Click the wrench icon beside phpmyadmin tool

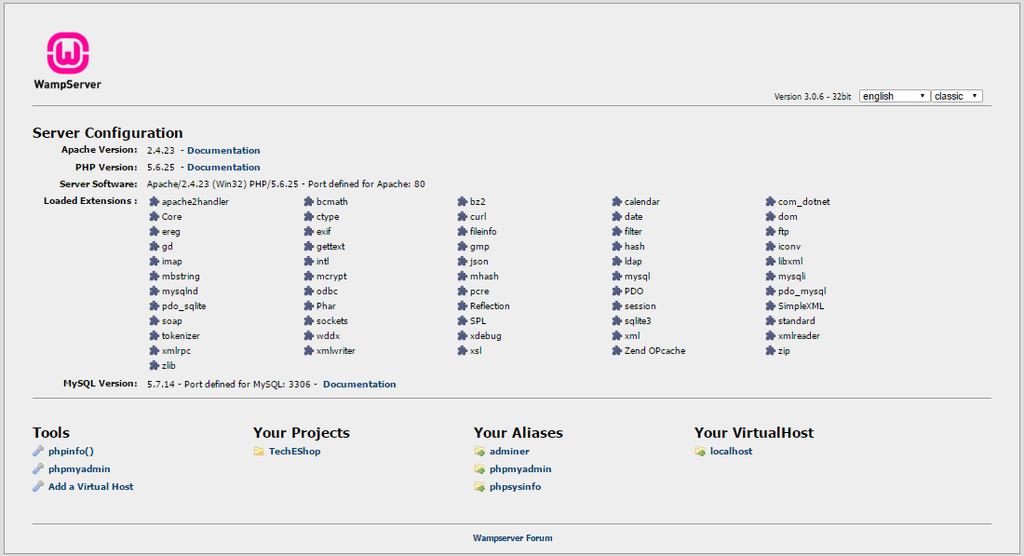click(39, 468)
